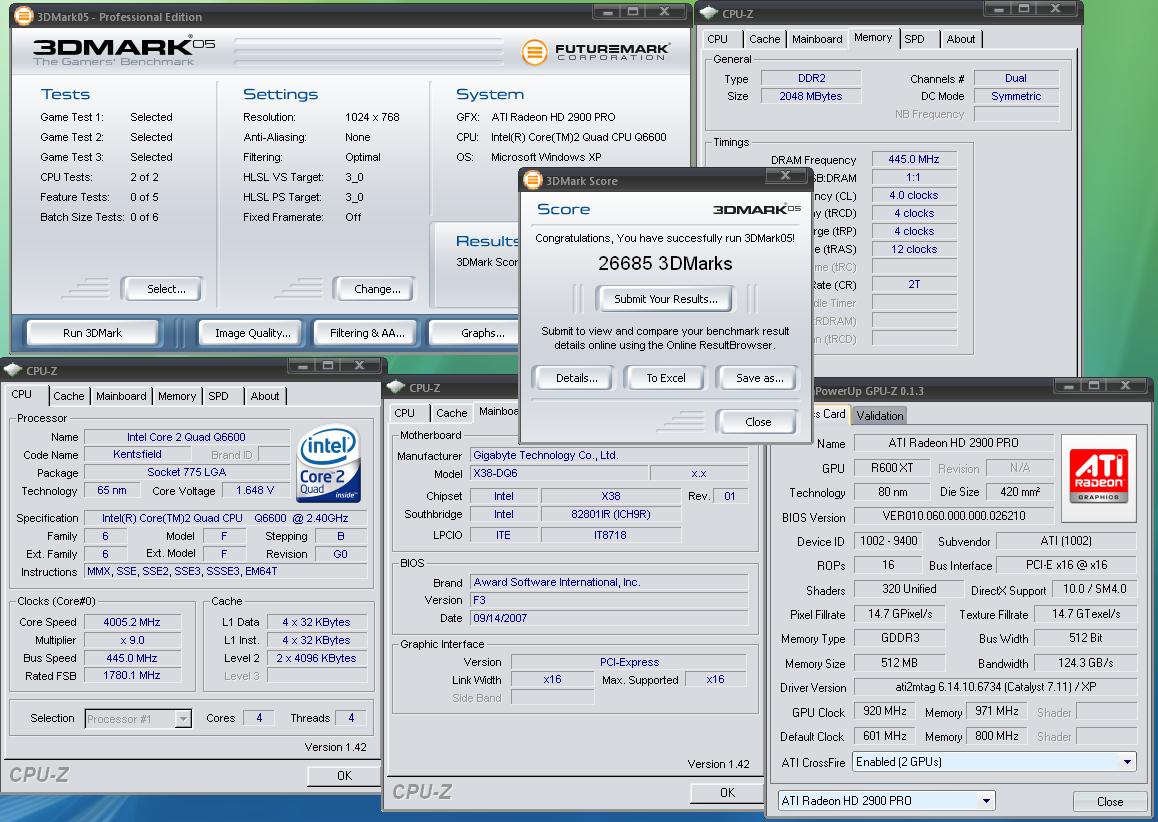Click the Memory clock 971 MHz field
1158x822 pixels.
997,711
